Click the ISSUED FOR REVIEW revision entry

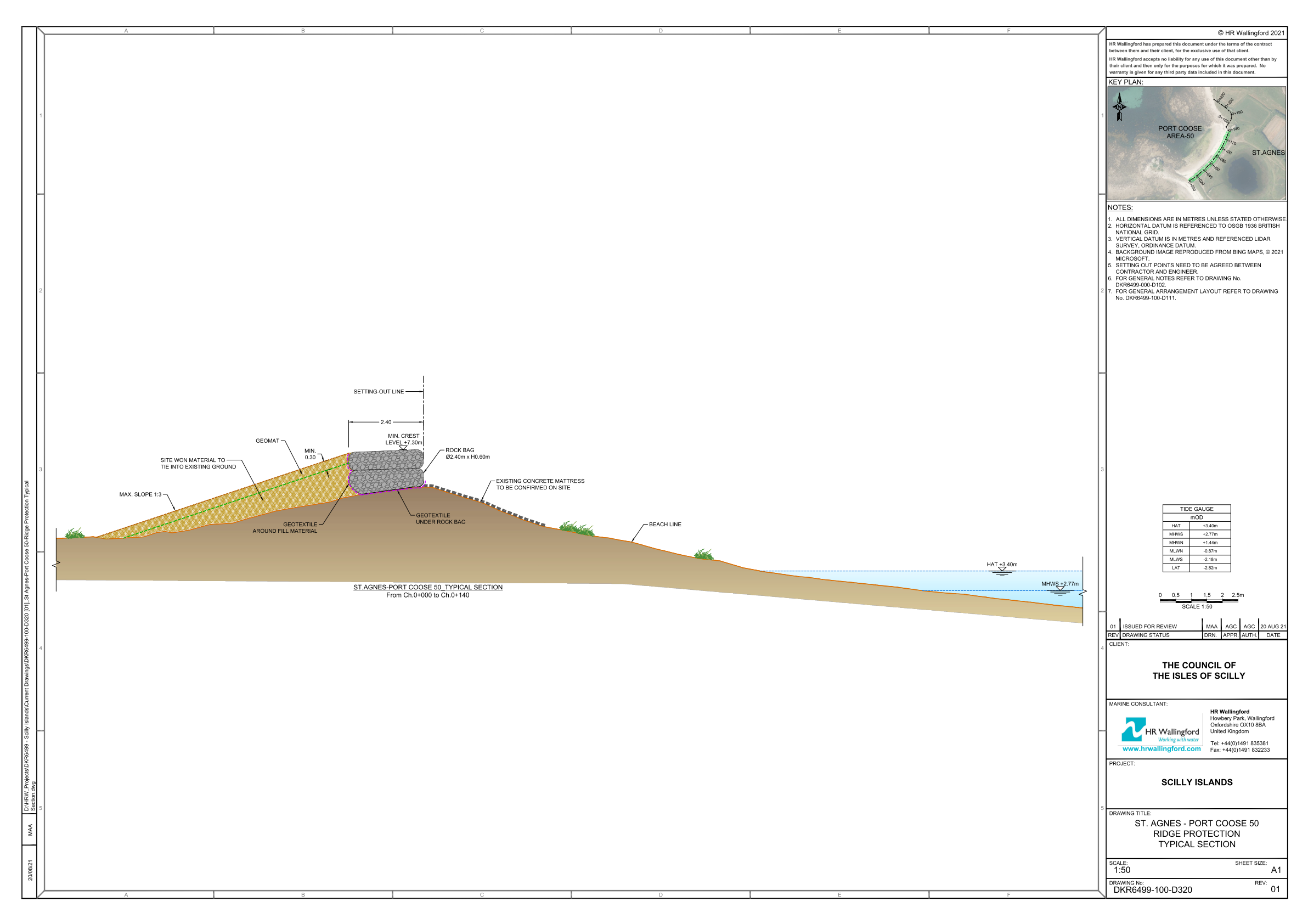pos(1149,626)
